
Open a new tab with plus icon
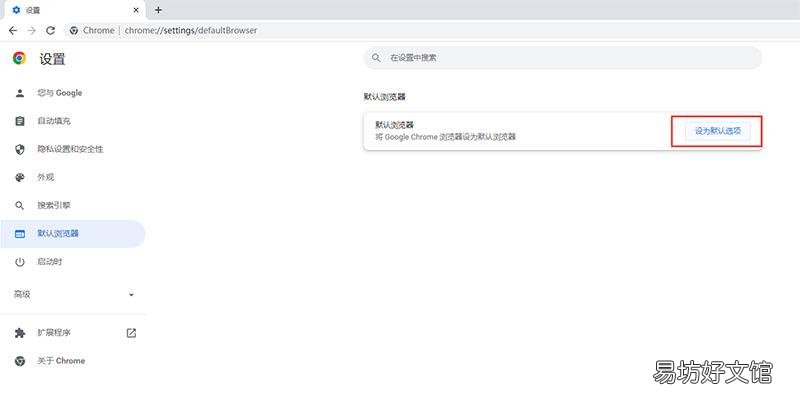(158, 10)
